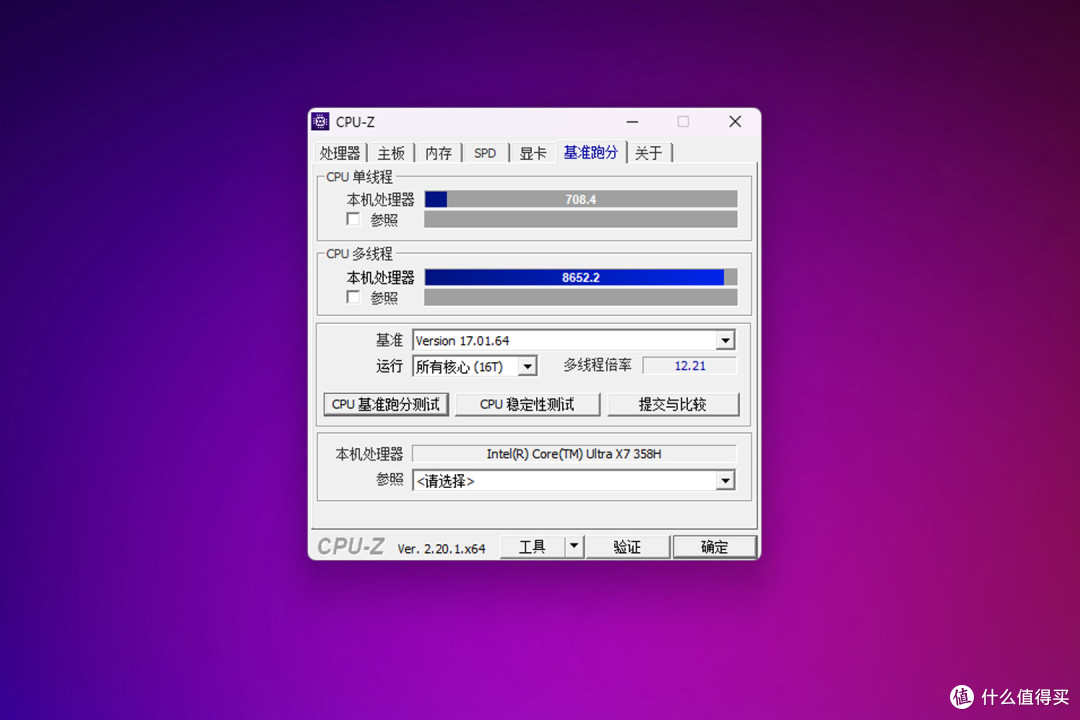Image resolution: width=1080 pixels, height=720 pixels.
Task: Click the Ver. 2.20.1.x64 version text
Action: tap(442, 548)
